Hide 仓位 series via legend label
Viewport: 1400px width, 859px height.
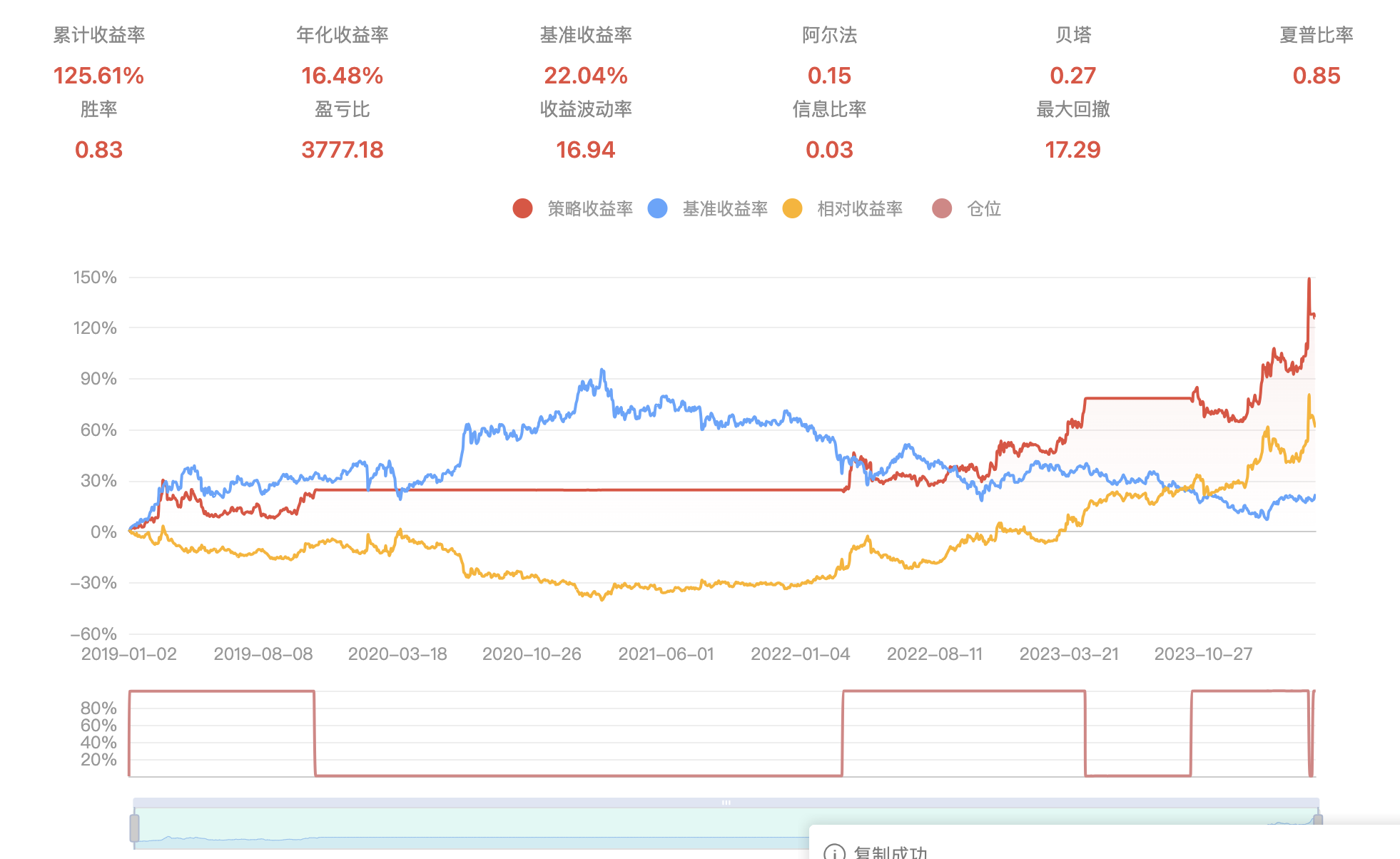tap(984, 208)
